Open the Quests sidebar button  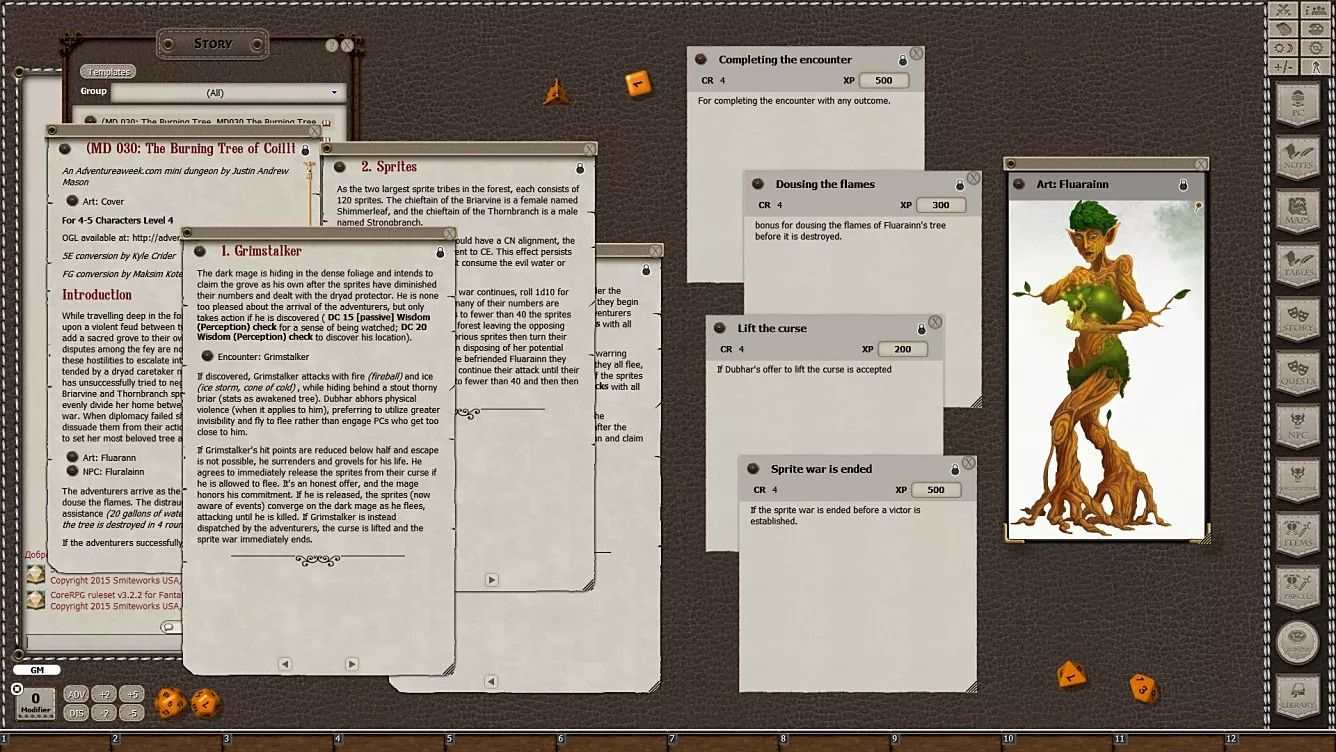[1298, 373]
